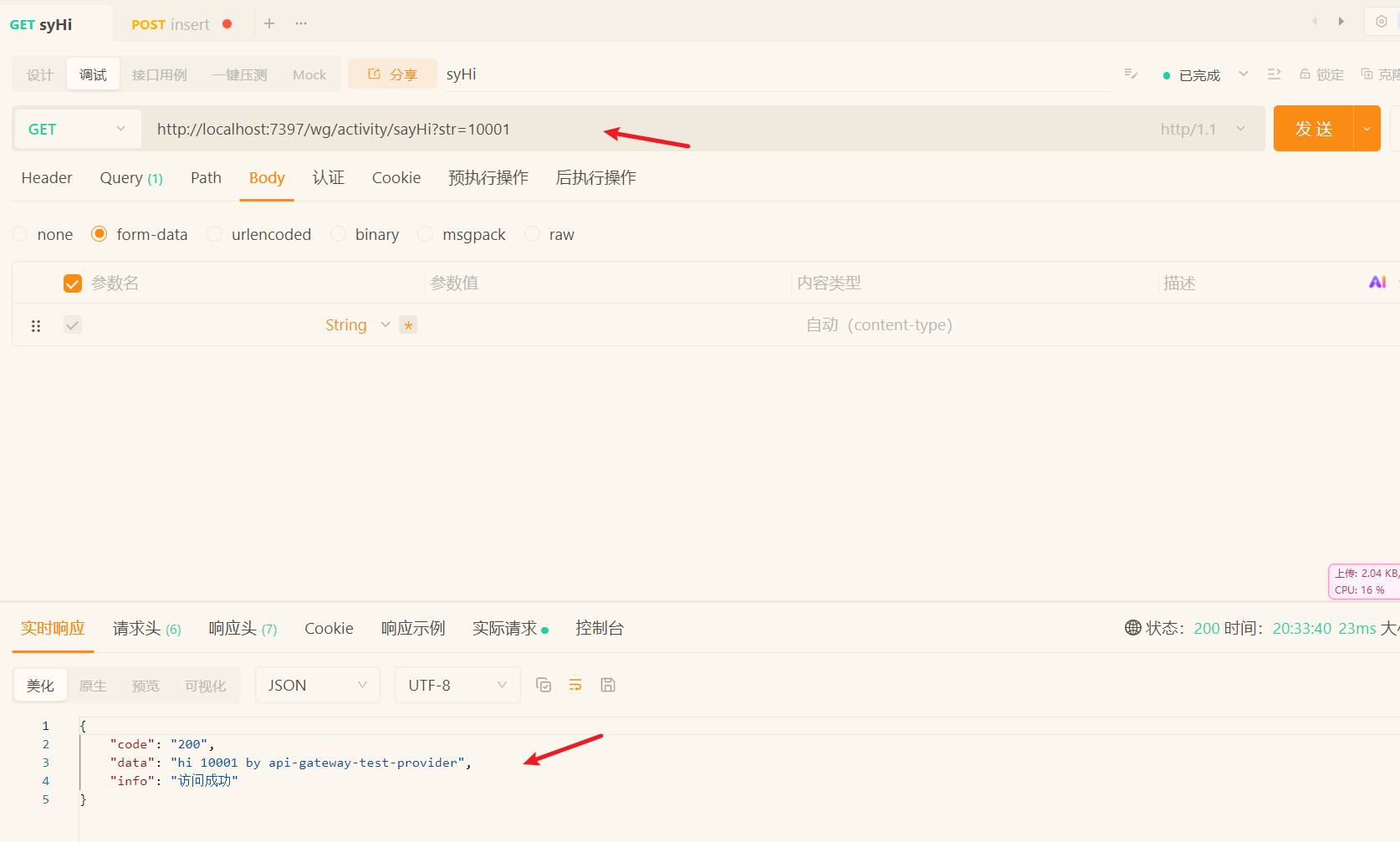Switch to the Query tab

pyautogui.click(x=130, y=178)
